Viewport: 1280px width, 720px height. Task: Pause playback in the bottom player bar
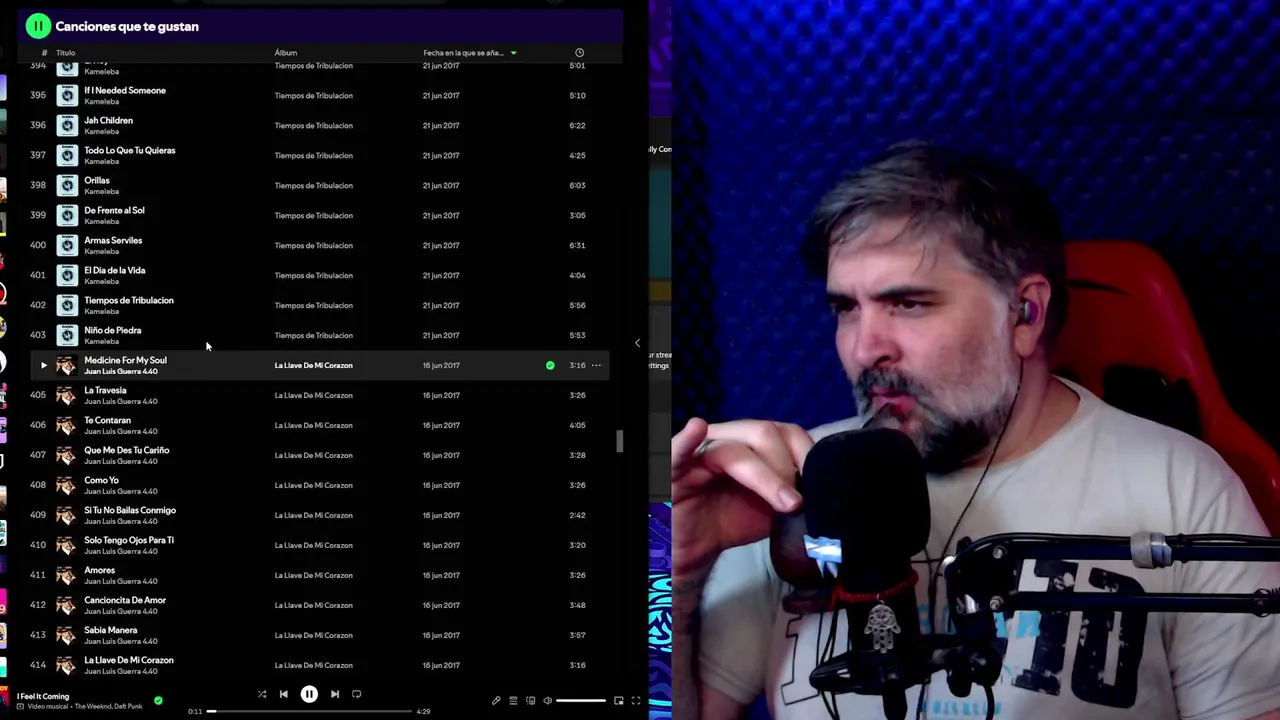point(309,694)
